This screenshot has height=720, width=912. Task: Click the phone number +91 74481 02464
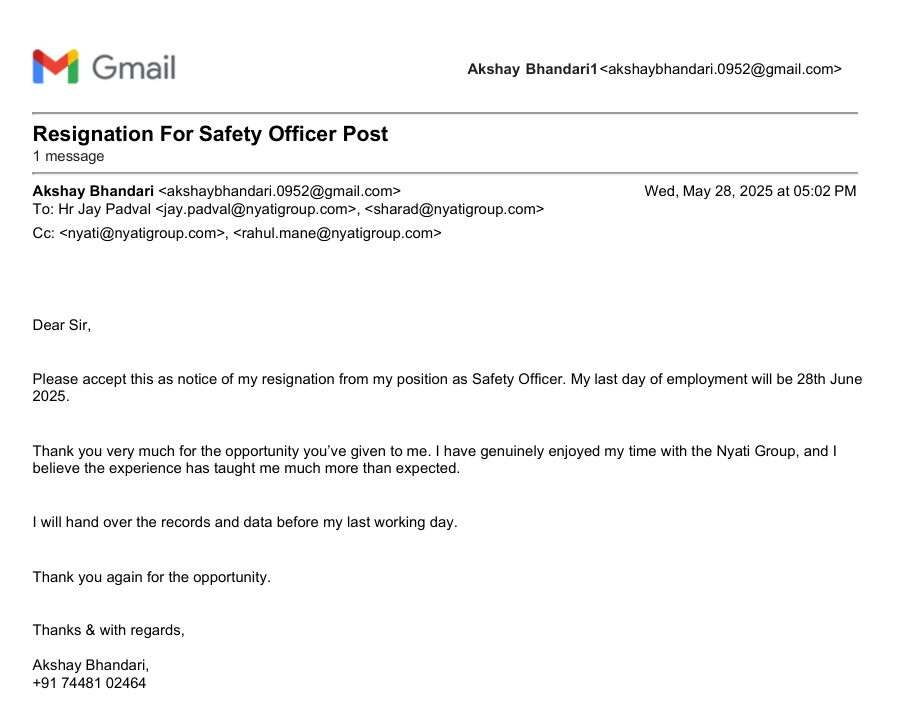click(89, 683)
